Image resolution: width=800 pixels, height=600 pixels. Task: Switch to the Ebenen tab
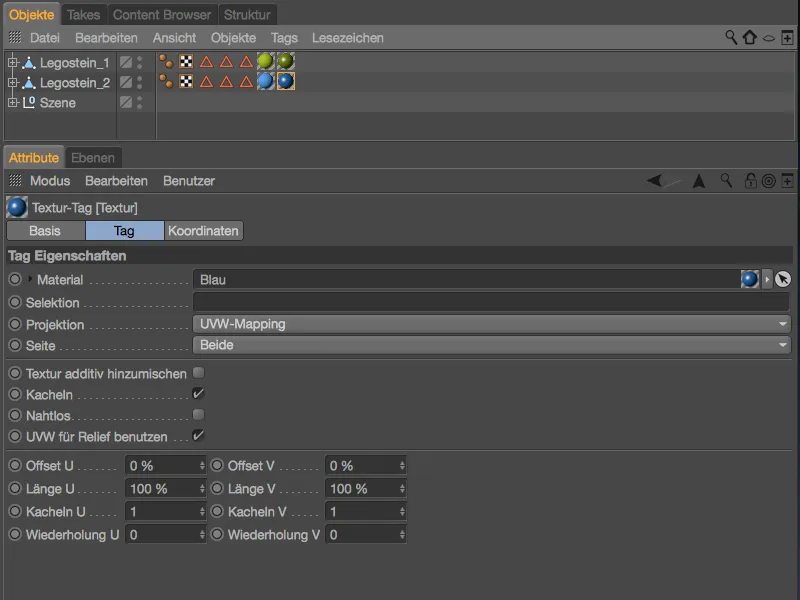point(92,158)
